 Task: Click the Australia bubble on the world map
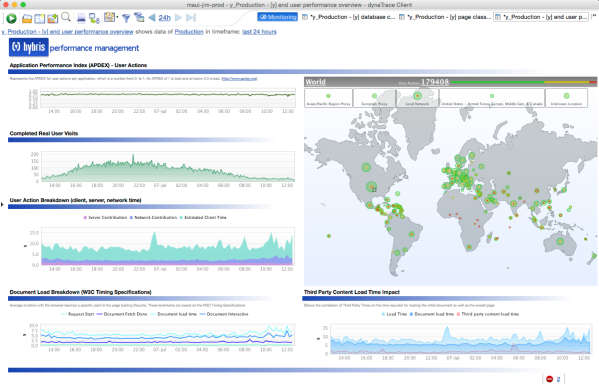pyautogui.click(x=560, y=241)
